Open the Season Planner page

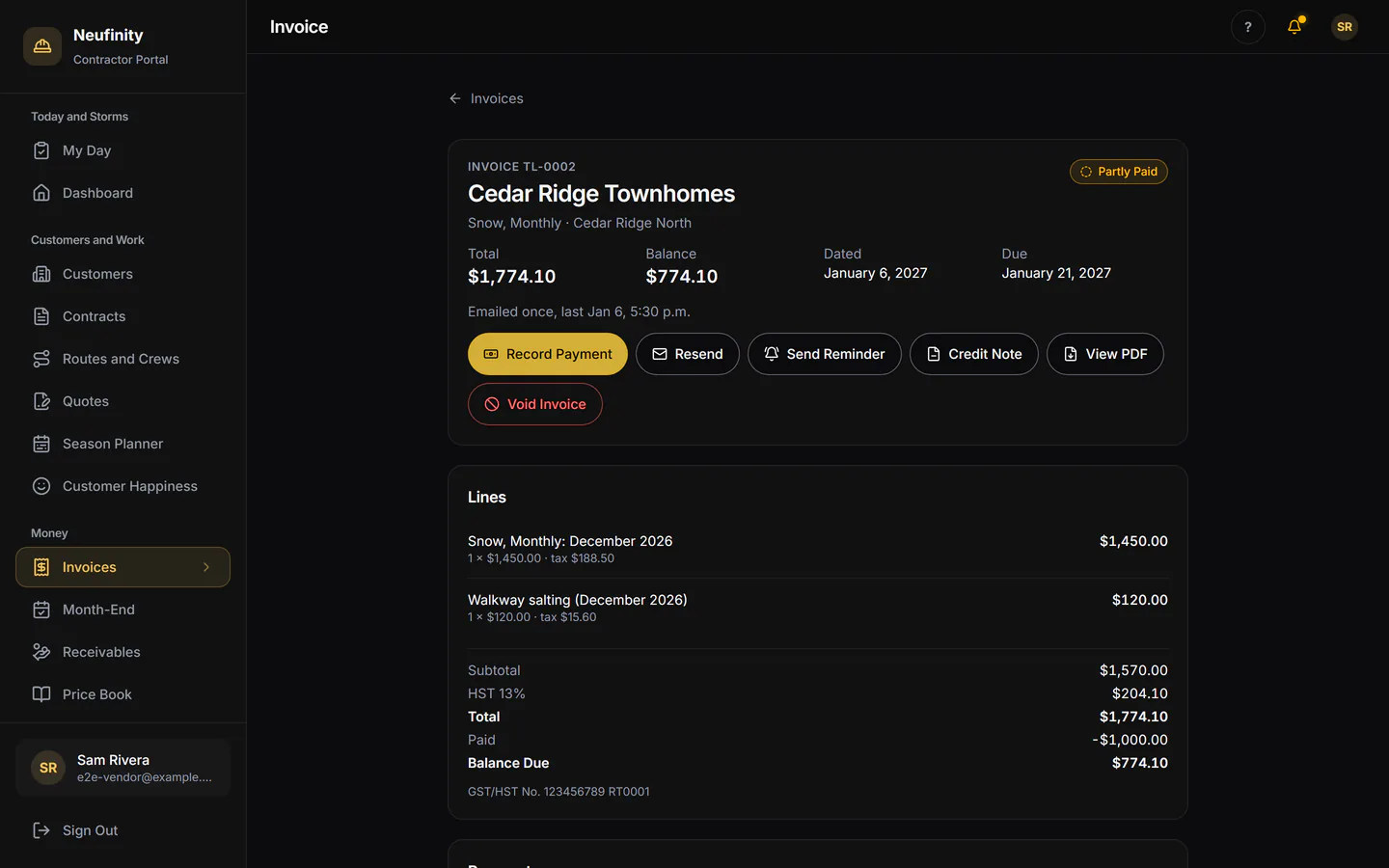pyautogui.click(x=123, y=444)
